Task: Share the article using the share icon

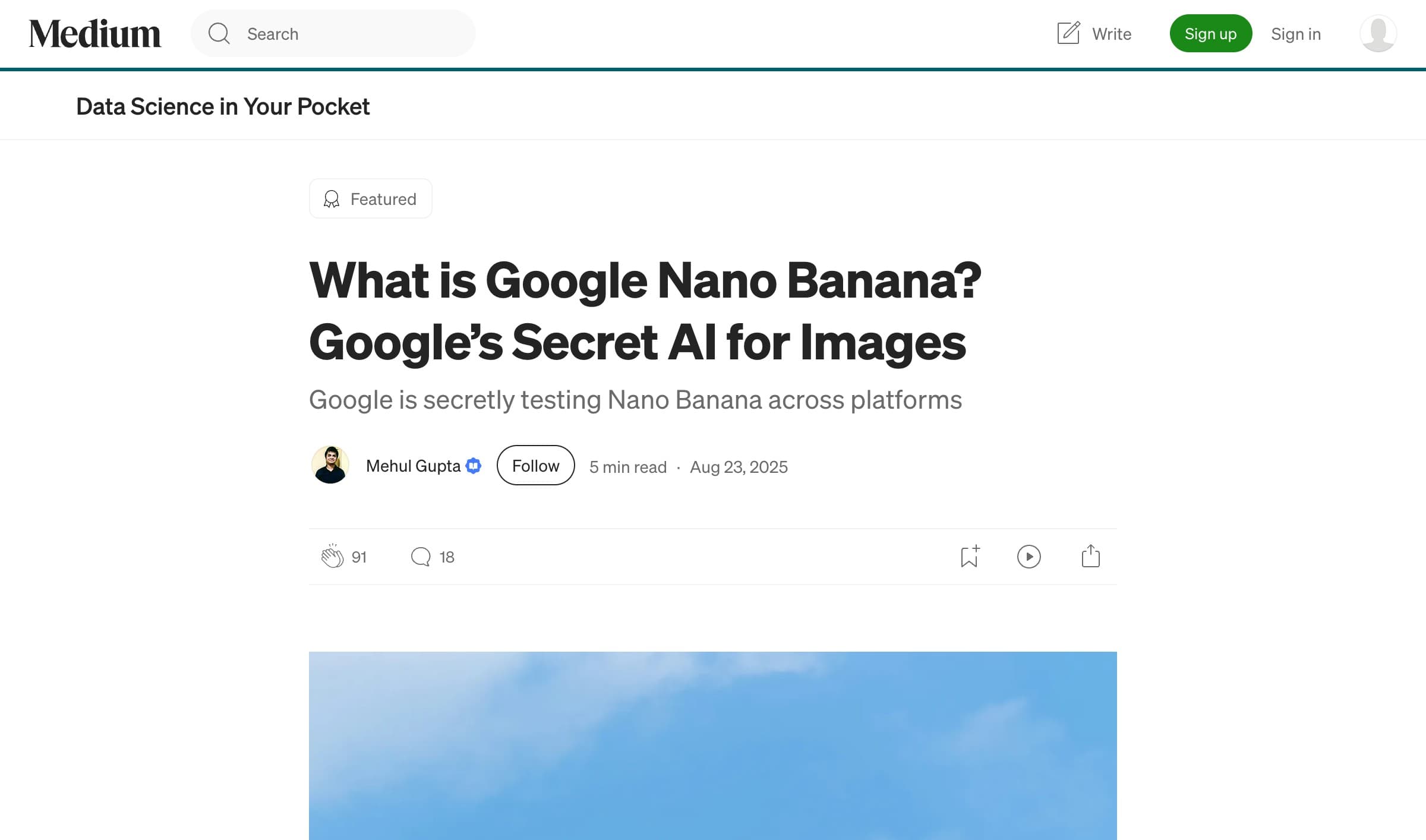Action: (x=1090, y=557)
